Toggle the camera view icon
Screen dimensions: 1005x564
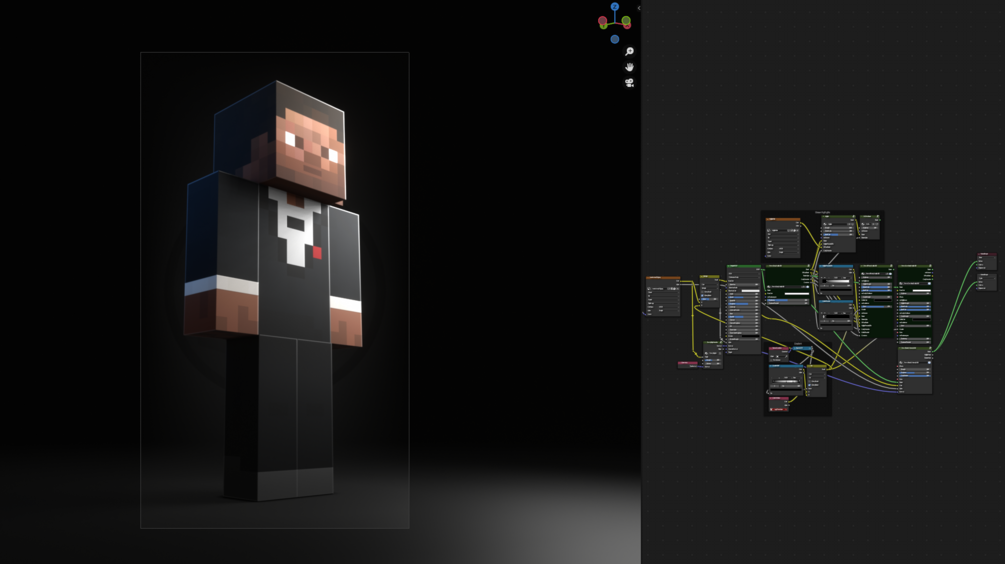click(x=629, y=83)
